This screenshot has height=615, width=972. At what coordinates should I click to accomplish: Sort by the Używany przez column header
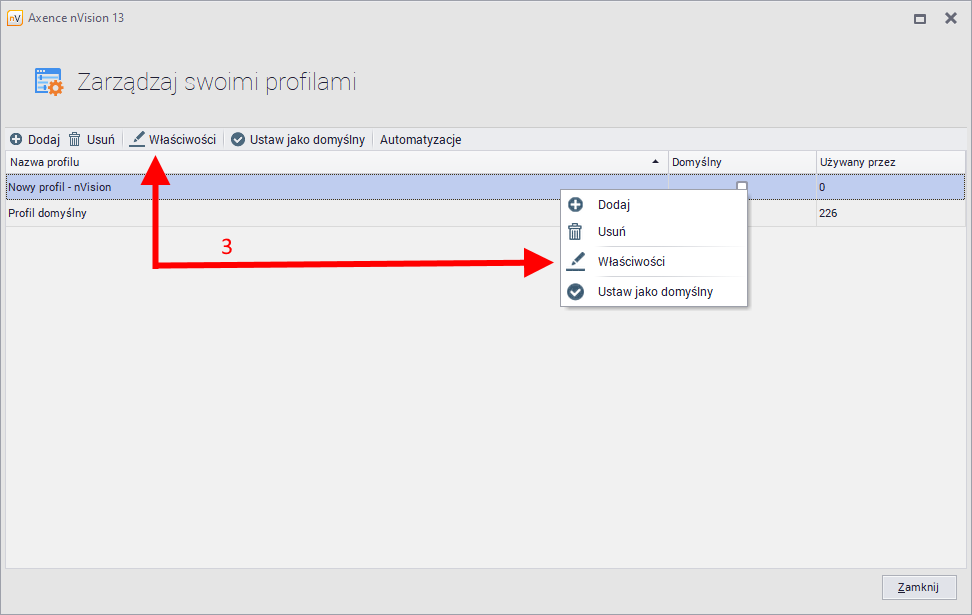coord(889,162)
